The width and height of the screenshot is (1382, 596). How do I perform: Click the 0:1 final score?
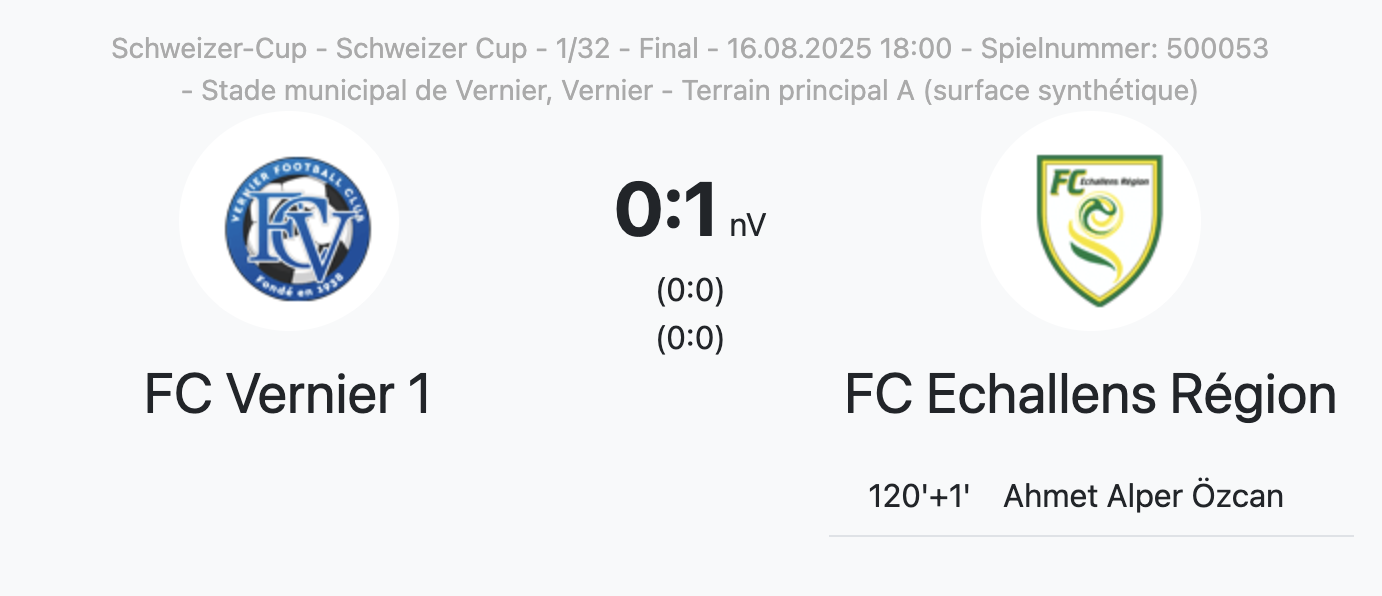[666, 211]
